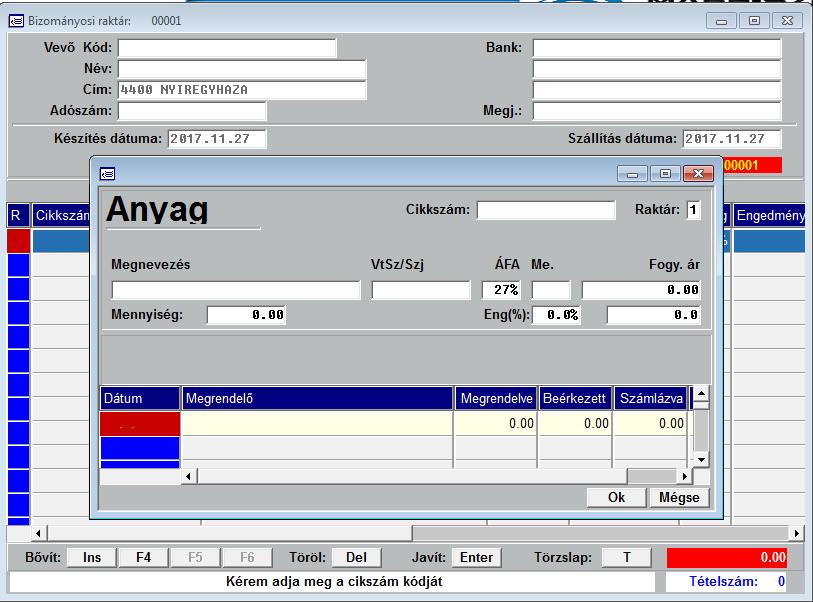Click the red row marker in main grid
This screenshot has width=813, height=602.
[19, 241]
